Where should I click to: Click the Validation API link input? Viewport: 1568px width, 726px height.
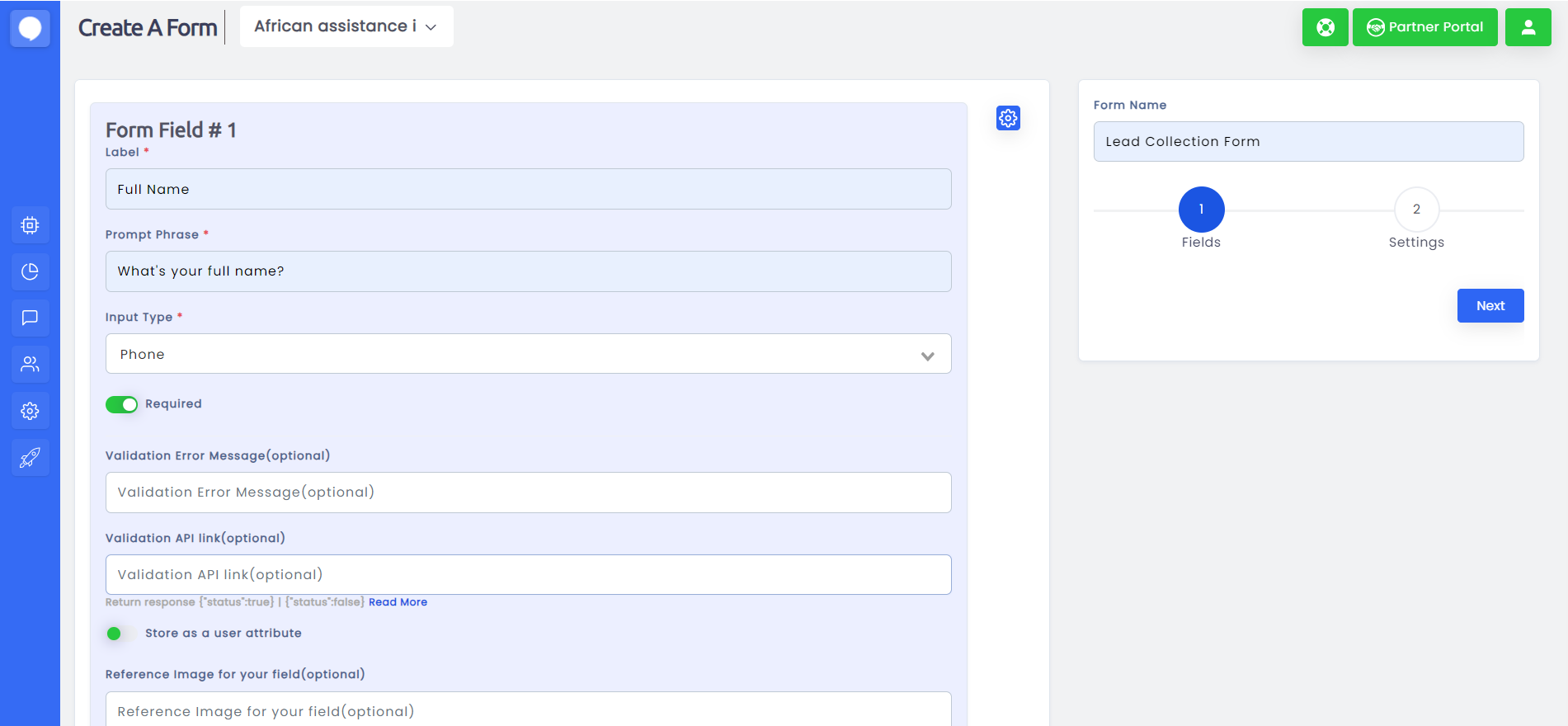[528, 575]
